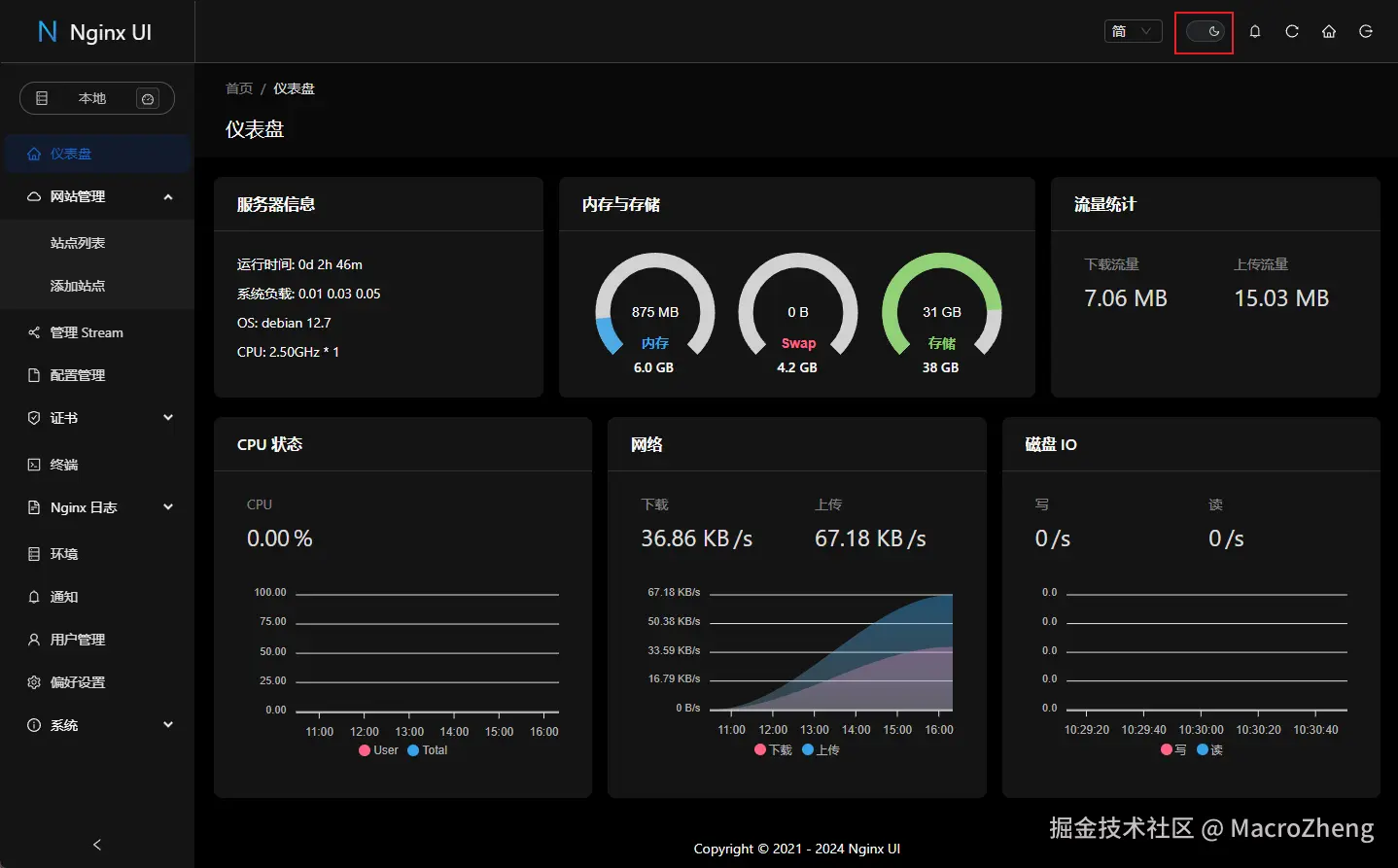
Task: Click the home icon in header
Action: coord(1329,32)
